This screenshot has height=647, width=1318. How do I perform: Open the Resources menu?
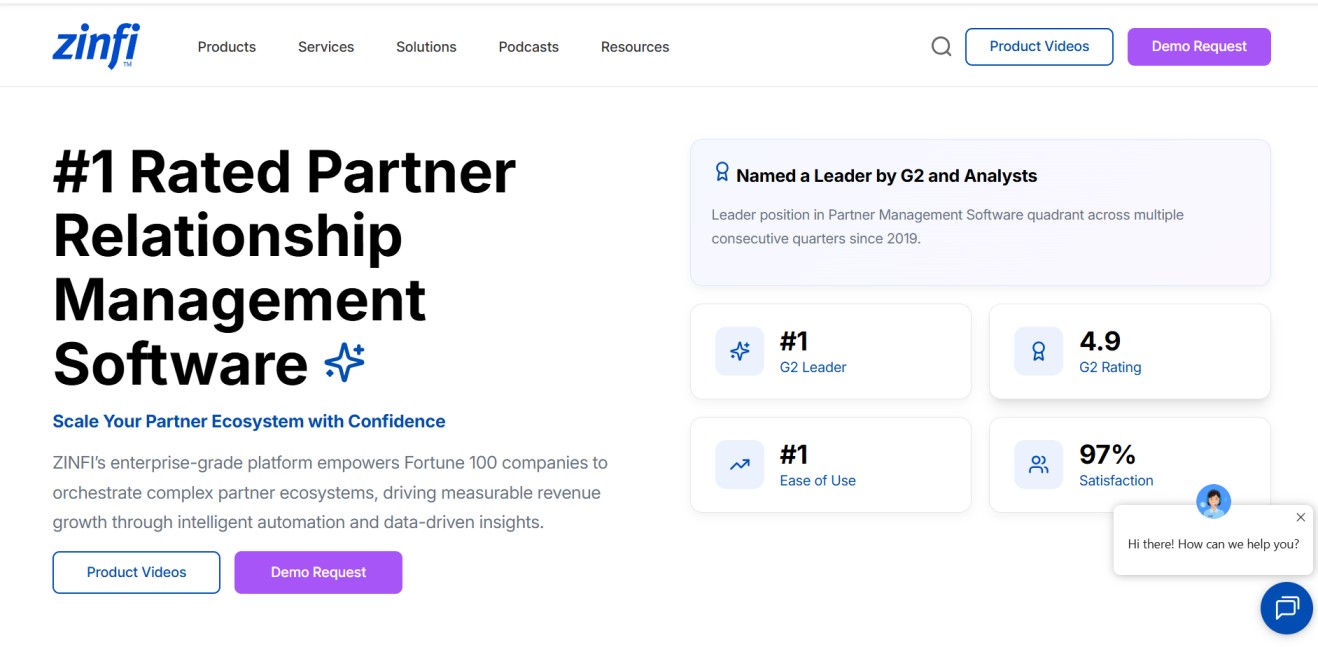coord(635,47)
